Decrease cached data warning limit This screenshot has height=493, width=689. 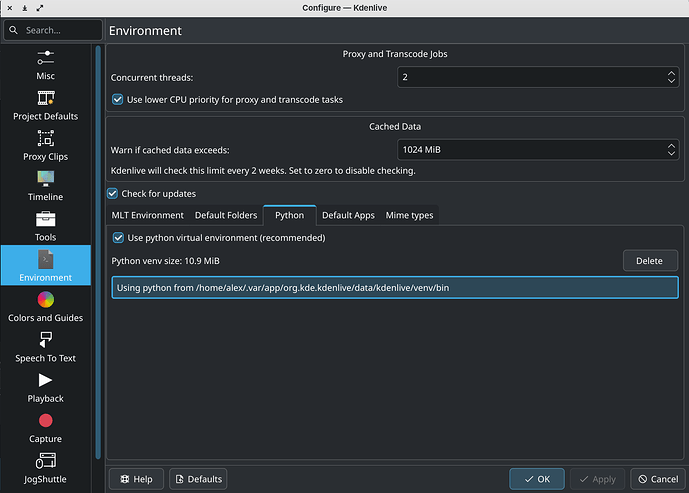tap(671, 153)
